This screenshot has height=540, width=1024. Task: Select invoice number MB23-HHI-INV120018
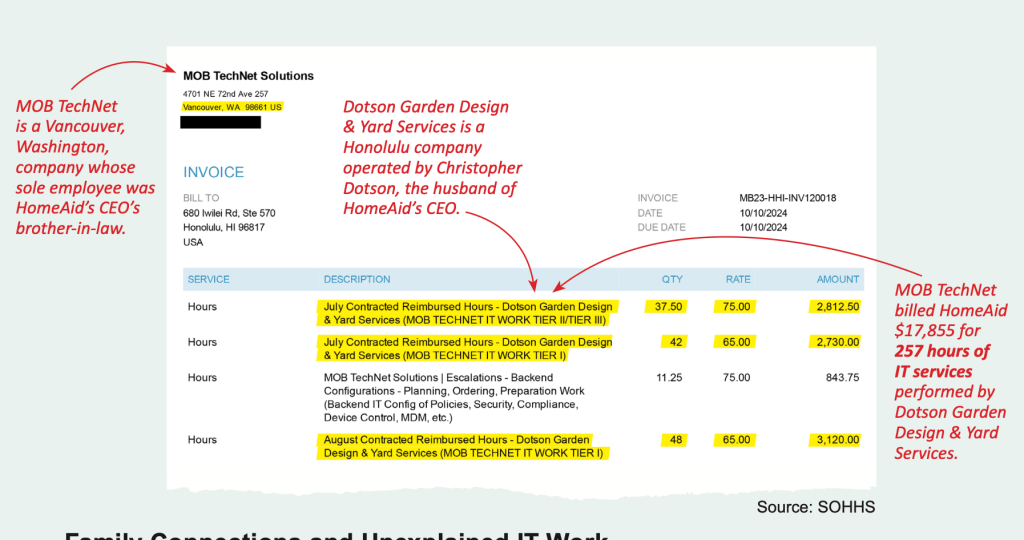pyautogui.click(x=788, y=198)
